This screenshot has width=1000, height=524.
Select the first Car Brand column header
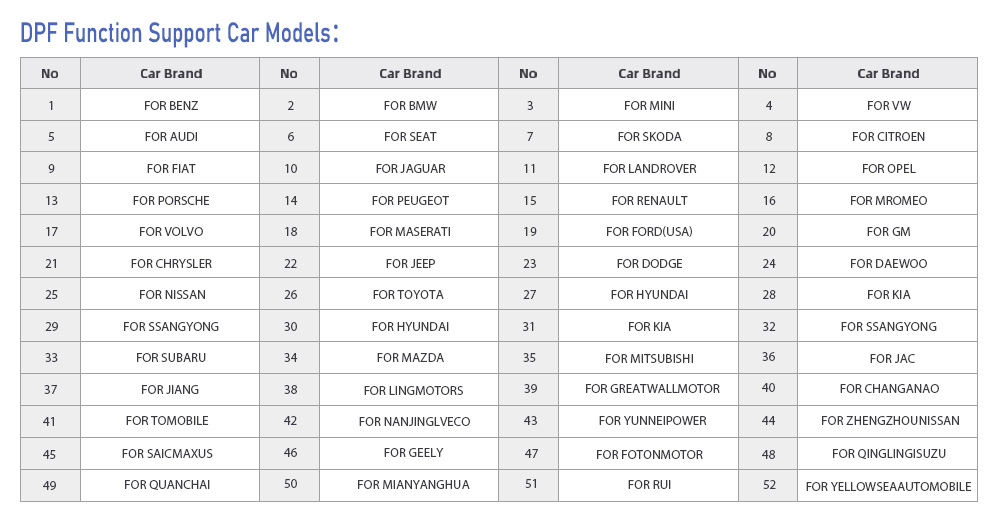tap(171, 74)
